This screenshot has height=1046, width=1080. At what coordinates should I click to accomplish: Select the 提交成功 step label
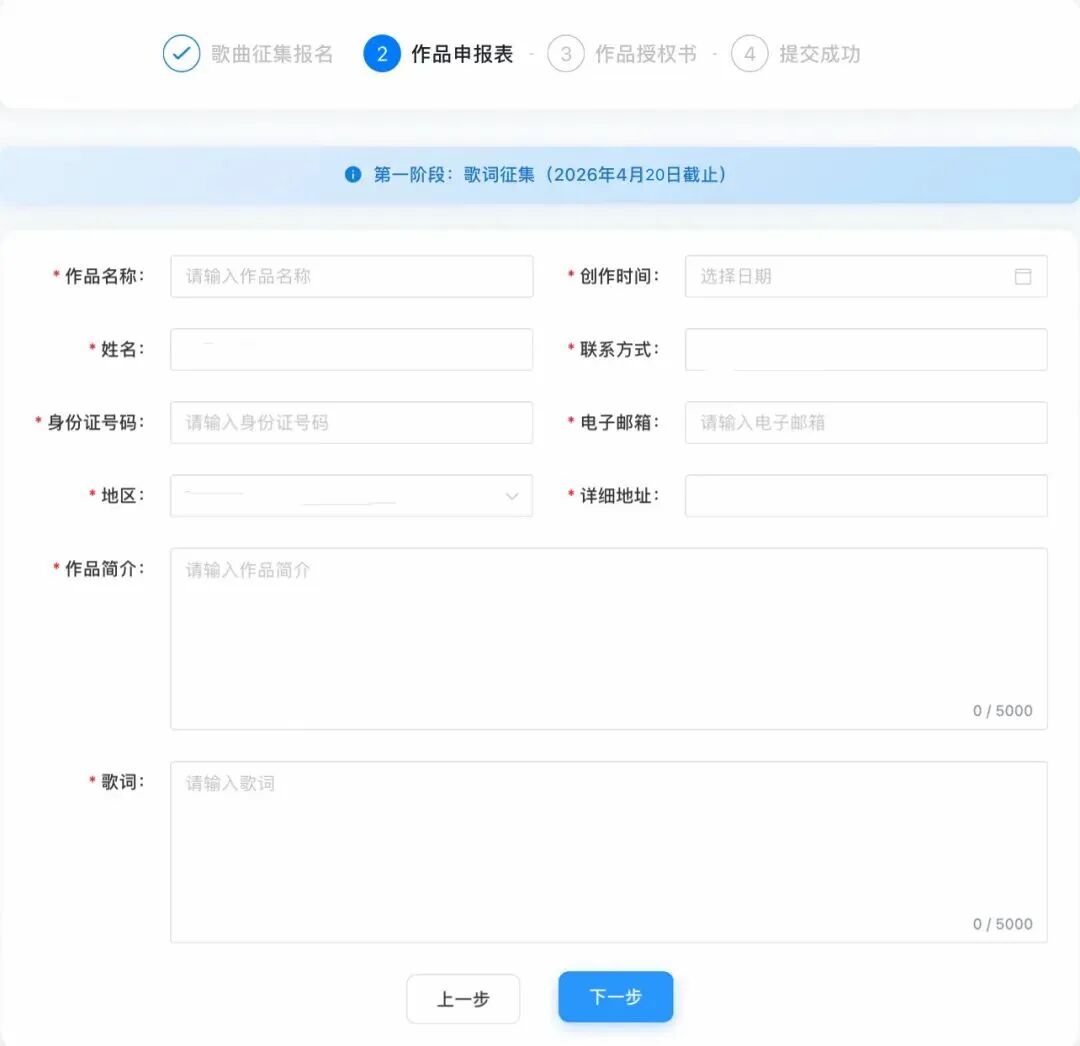(820, 54)
